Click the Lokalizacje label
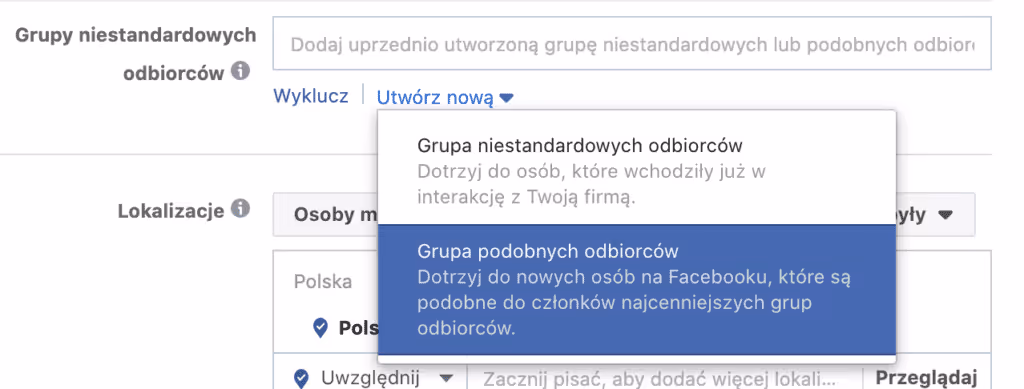 click(171, 210)
